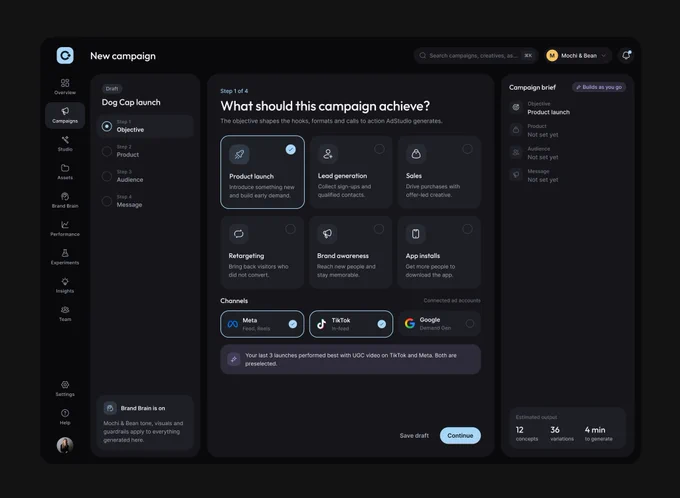Image resolution: width=680 pixels, height=498 pixels.
Task: Click the Builds as you go badge
Action: tap(599, 87)
